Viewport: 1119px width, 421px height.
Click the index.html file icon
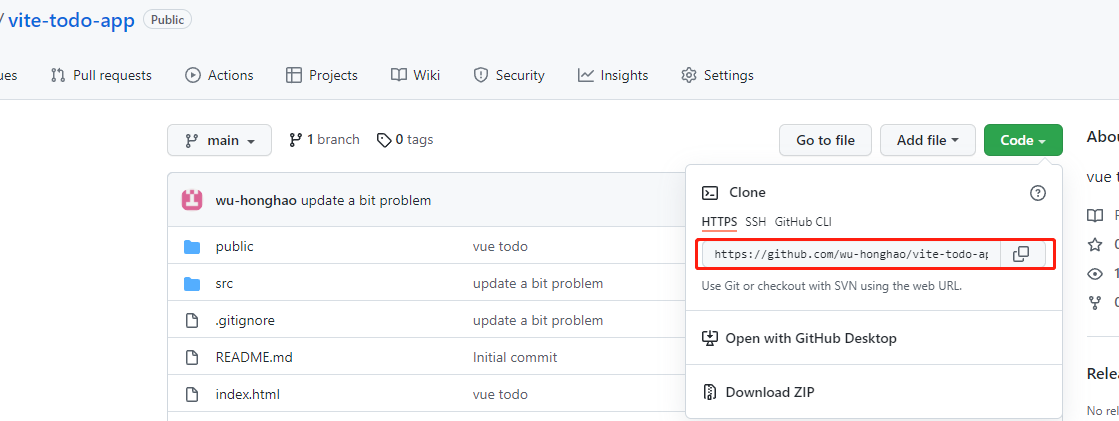(191, 395)
